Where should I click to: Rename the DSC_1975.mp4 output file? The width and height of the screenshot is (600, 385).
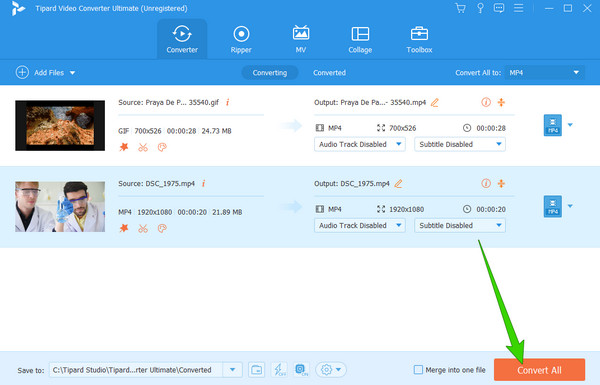(398, 184)
